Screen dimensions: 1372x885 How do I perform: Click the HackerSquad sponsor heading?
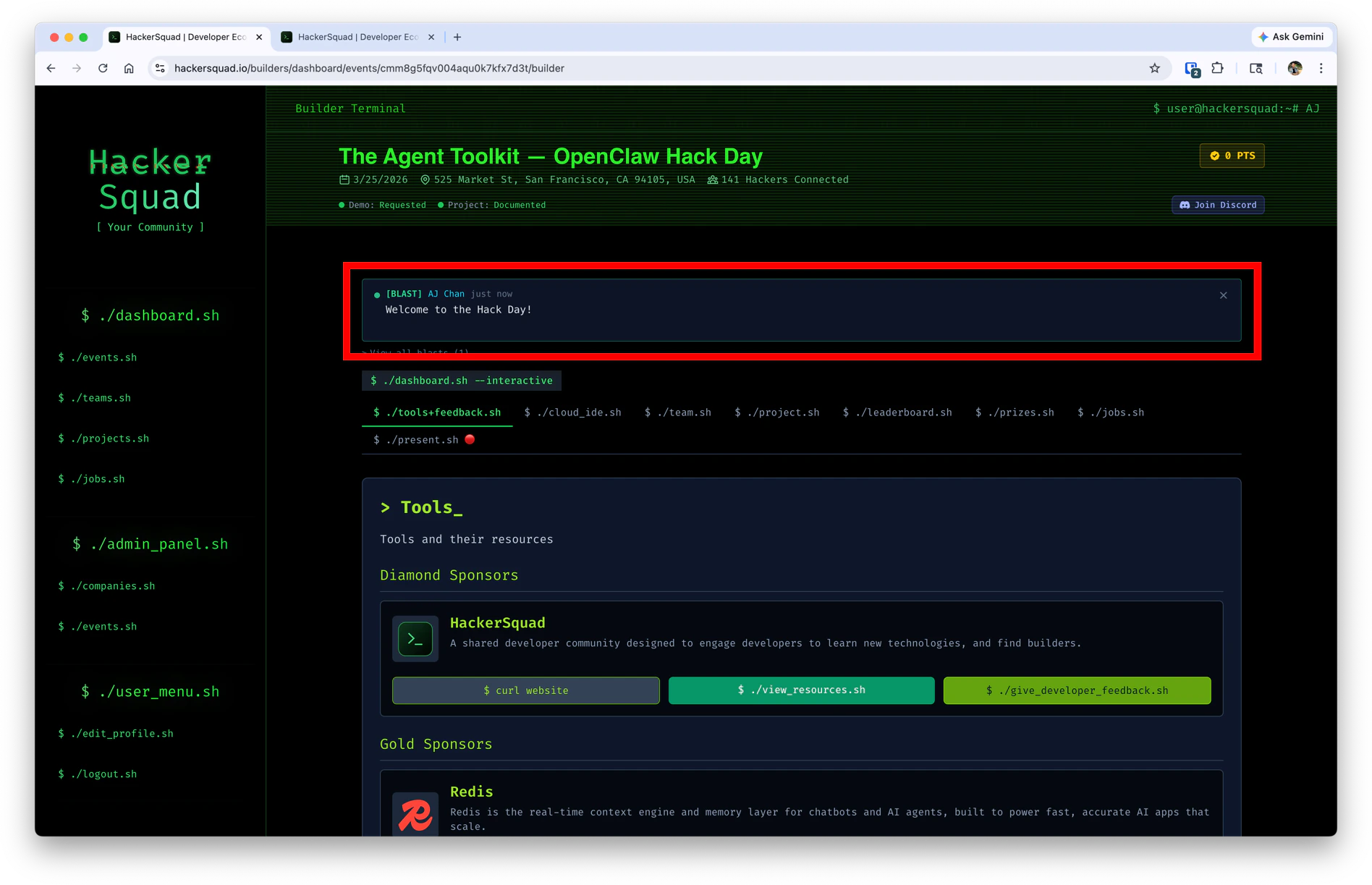point(498,622)
